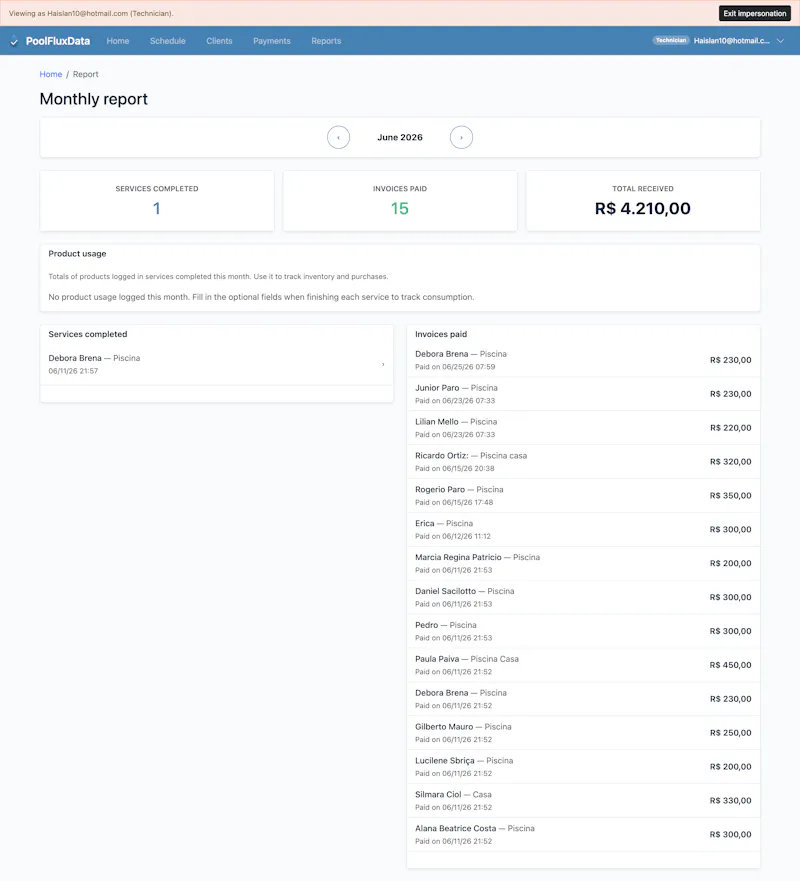Screen dimensions: 800x881
Task: Click the Invoices Paid count 15
Action: coord(400,208)
